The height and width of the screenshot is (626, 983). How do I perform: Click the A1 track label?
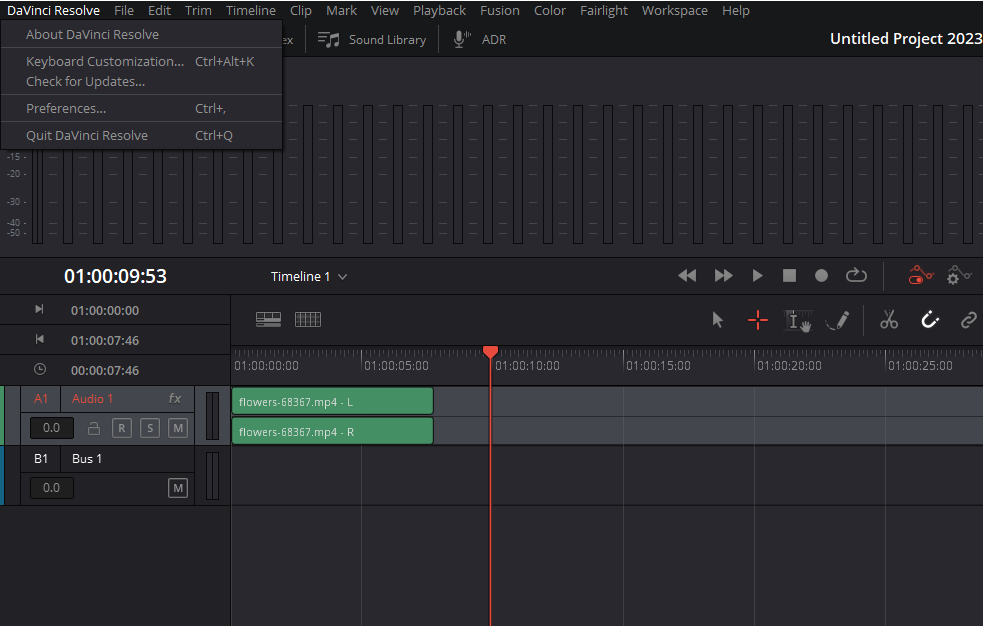pyautogui.click(x=41, y=399)
